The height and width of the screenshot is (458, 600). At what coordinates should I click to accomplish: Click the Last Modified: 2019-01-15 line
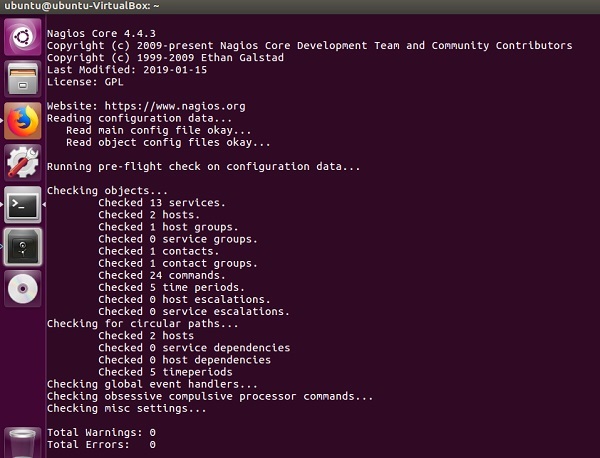125,70
